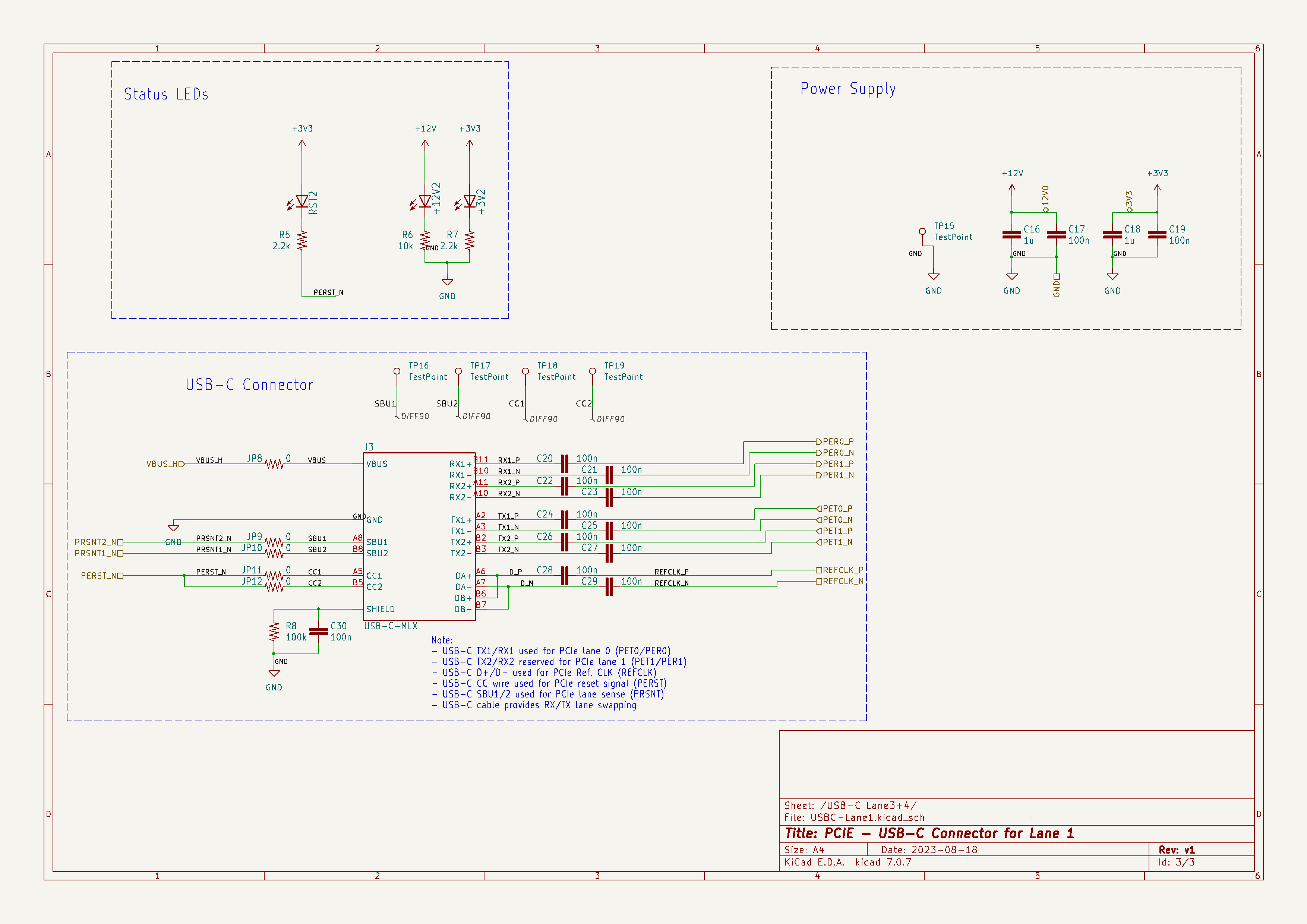The height and width of the screenshot is (924, 1307).
Task: Click the 'Status LEDs' section title text
Action: click(x=166, y=94)
